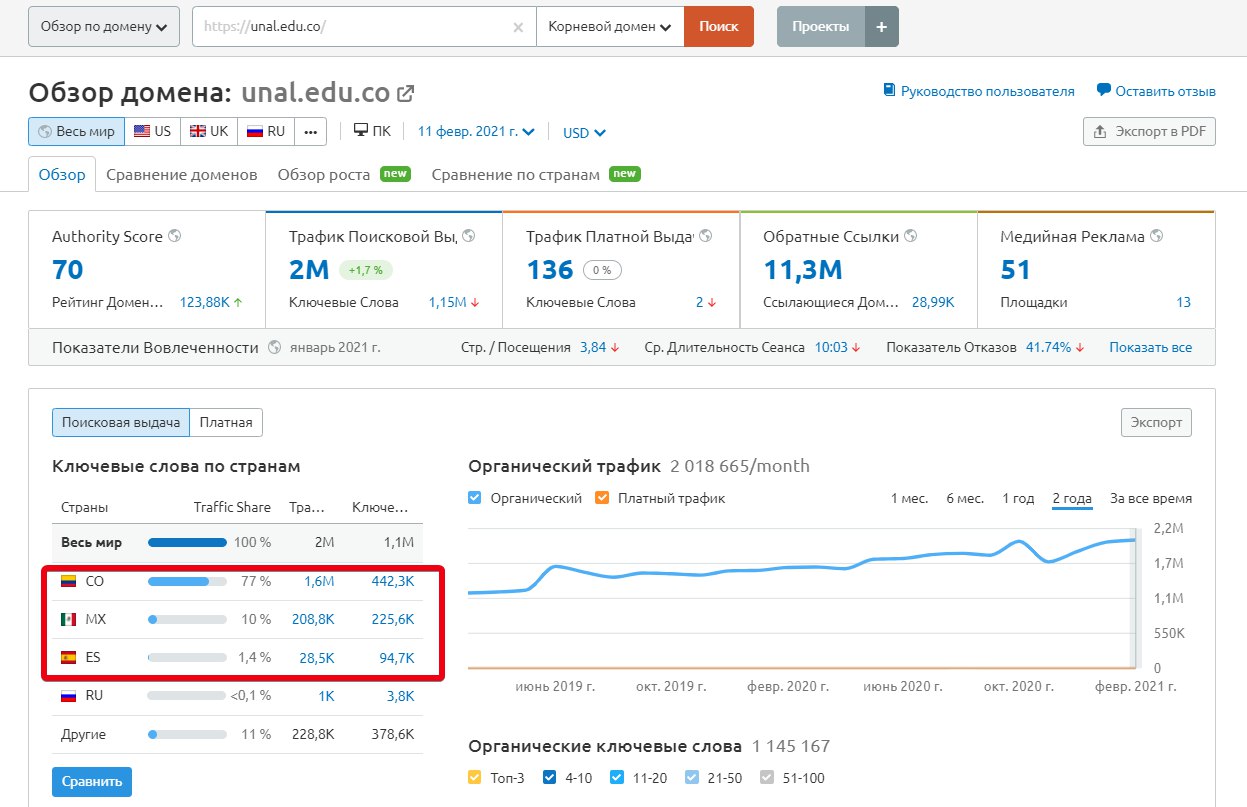1247x807 pixels.
Task: Click the blue Сравнить button
Action: pos(92,781)
